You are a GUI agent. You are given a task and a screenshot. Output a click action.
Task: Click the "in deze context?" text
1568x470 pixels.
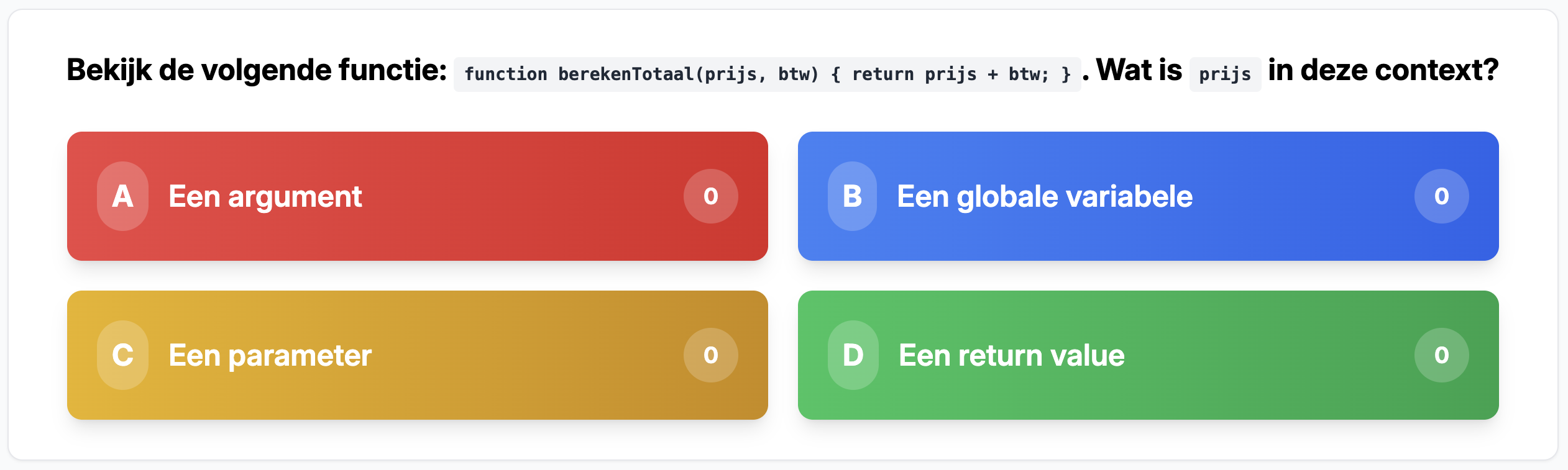(x=1383, y=70)
